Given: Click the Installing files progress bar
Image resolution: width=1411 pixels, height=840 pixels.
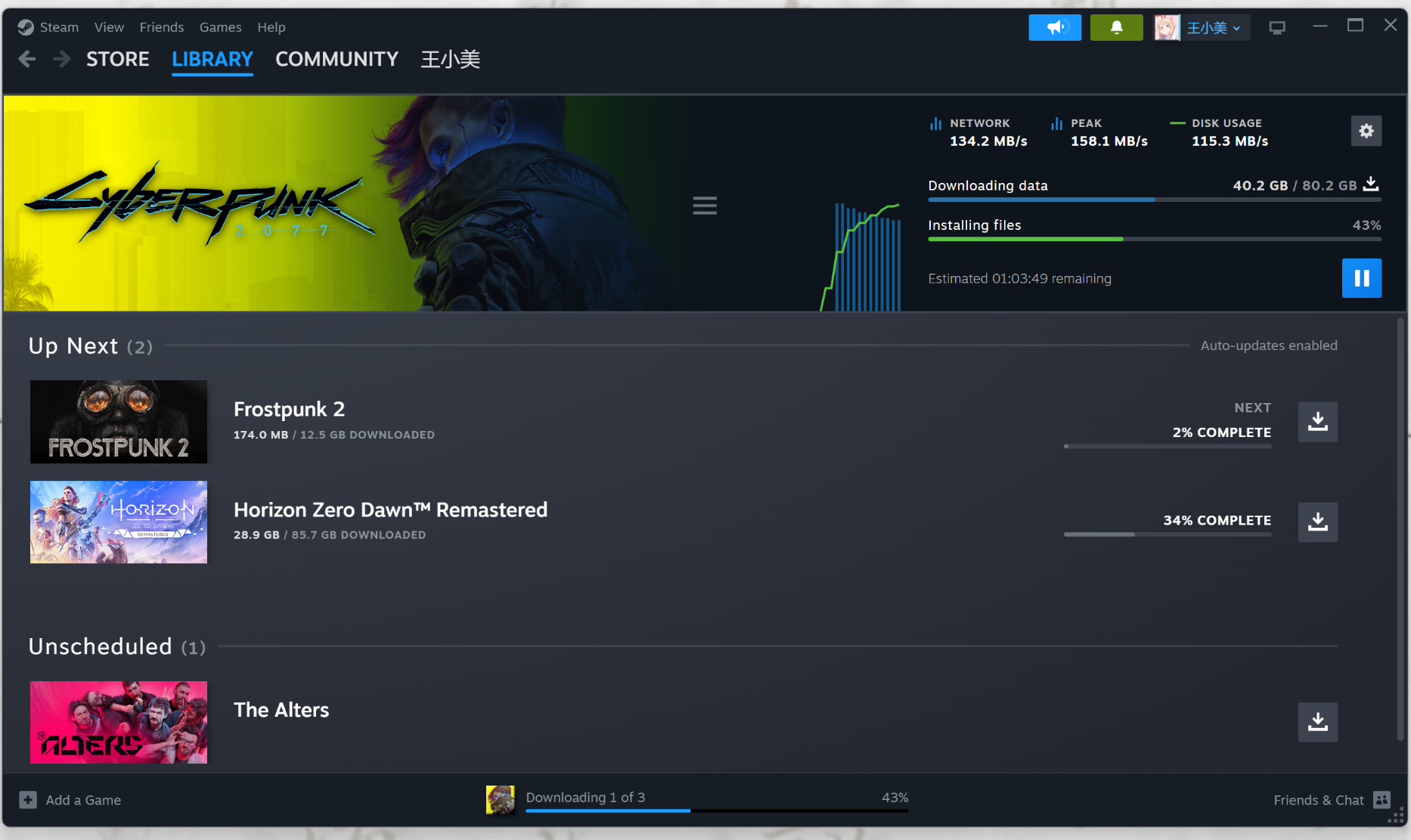Looking at the screenshot, I should [1155, 239].
